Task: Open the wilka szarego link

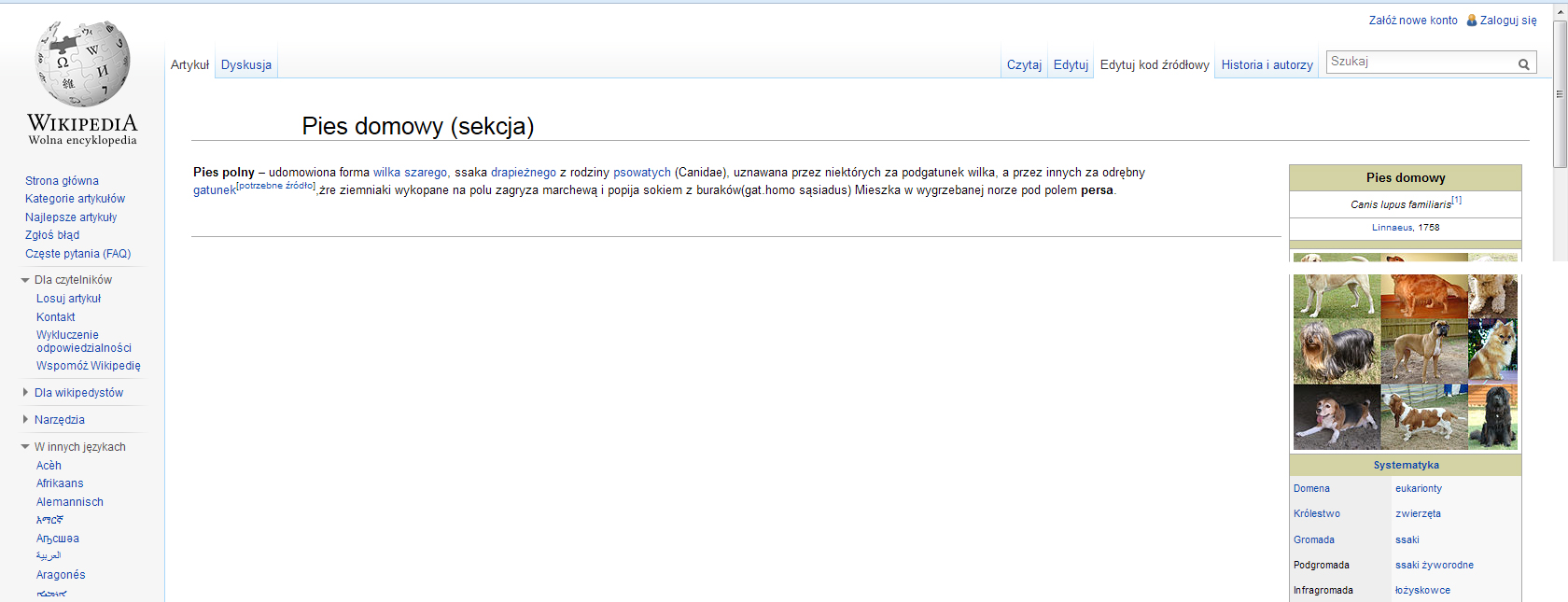Action: [410, 173]
